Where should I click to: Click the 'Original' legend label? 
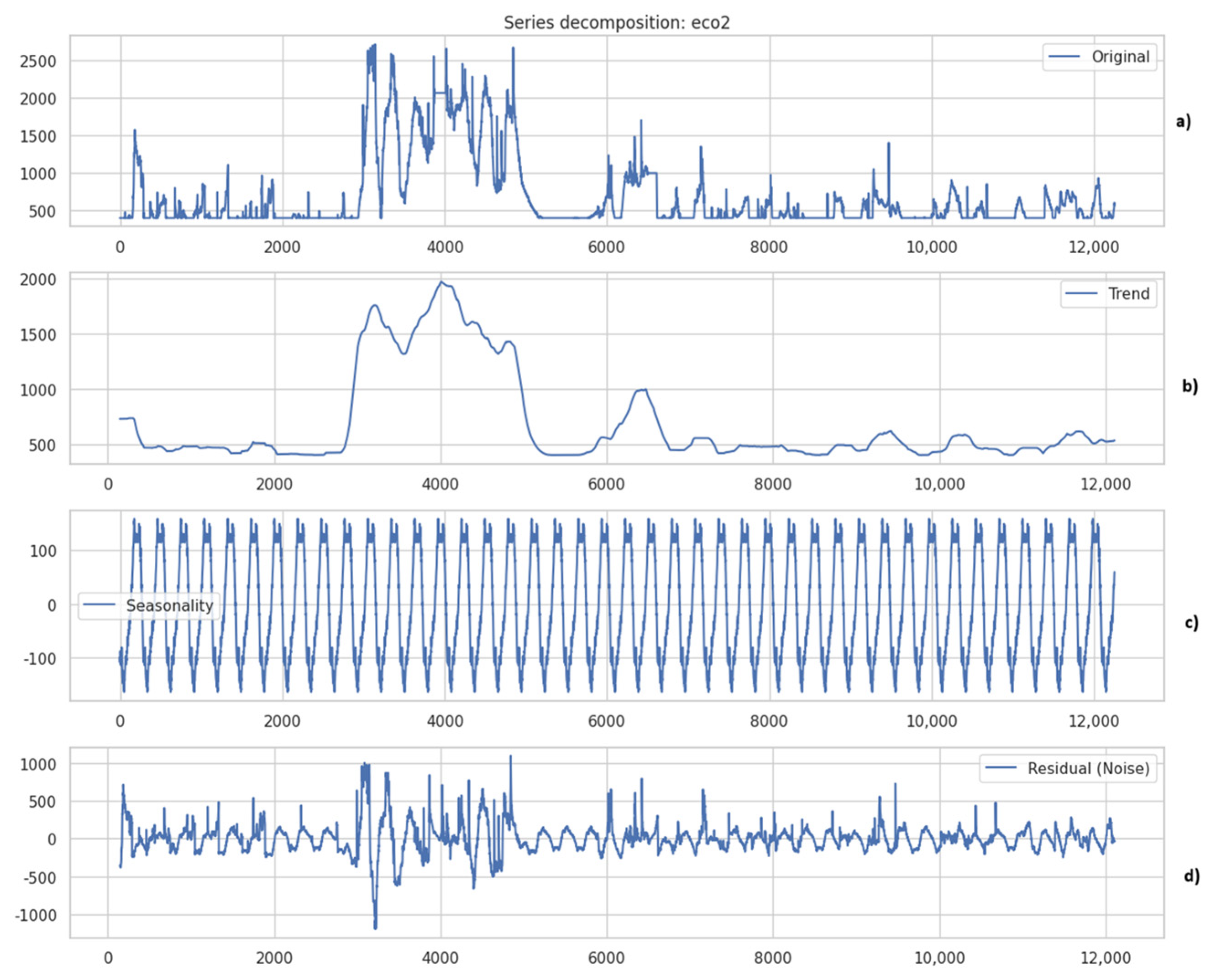pyautogui.click(x=1120, y=57)
